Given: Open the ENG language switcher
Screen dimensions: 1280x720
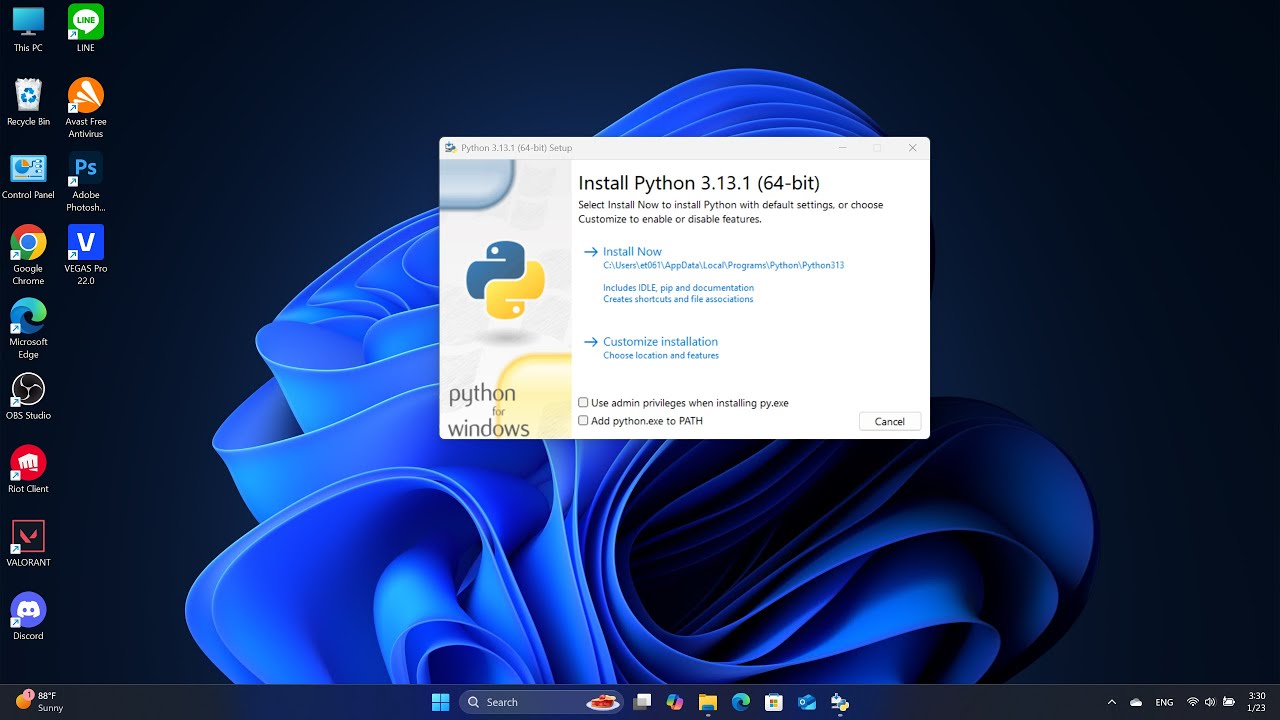Looking at the screenshot, I should pyautogui.click(x=1164, y=702).
